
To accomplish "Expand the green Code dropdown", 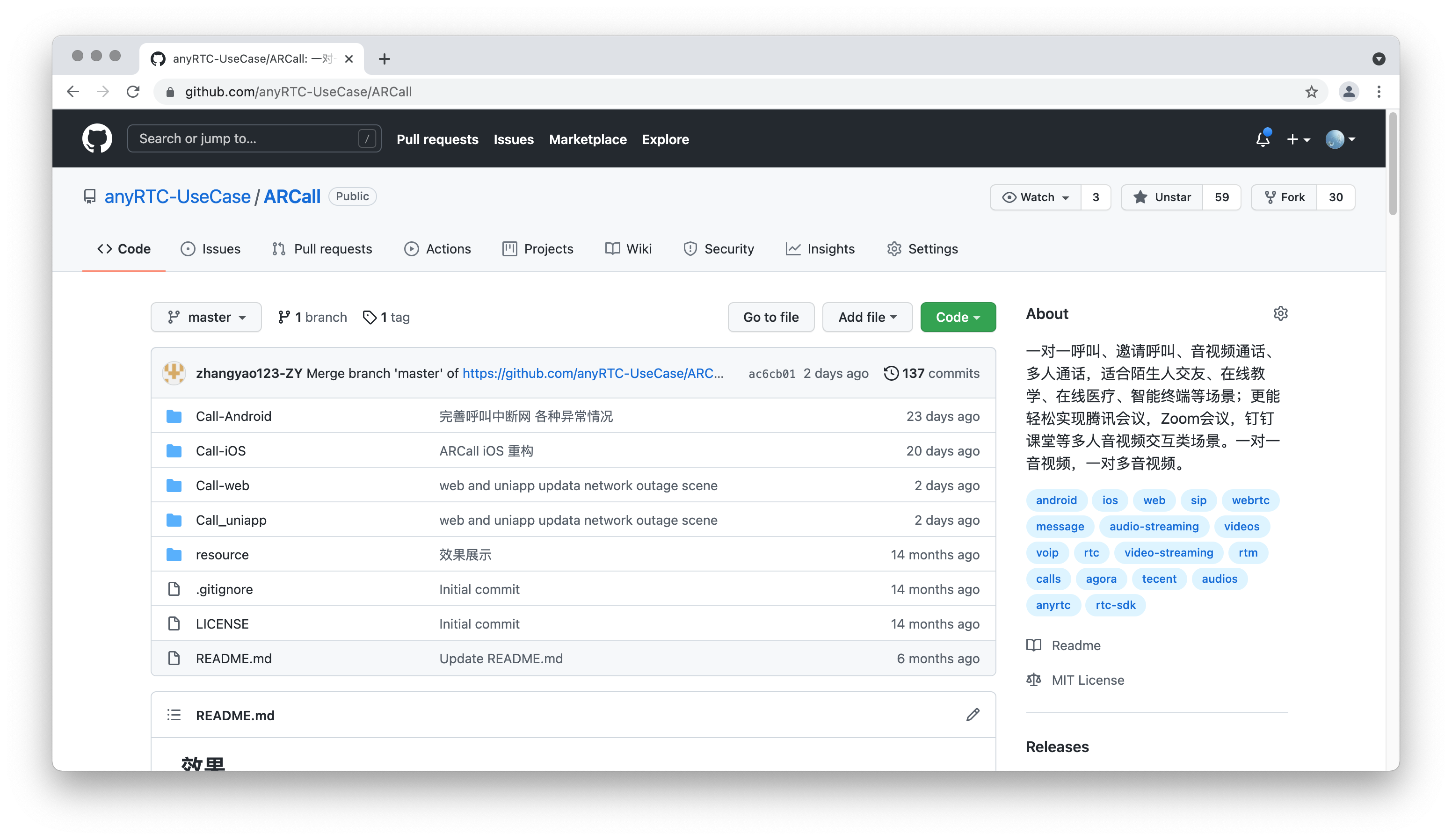I will tap(958, 317).
